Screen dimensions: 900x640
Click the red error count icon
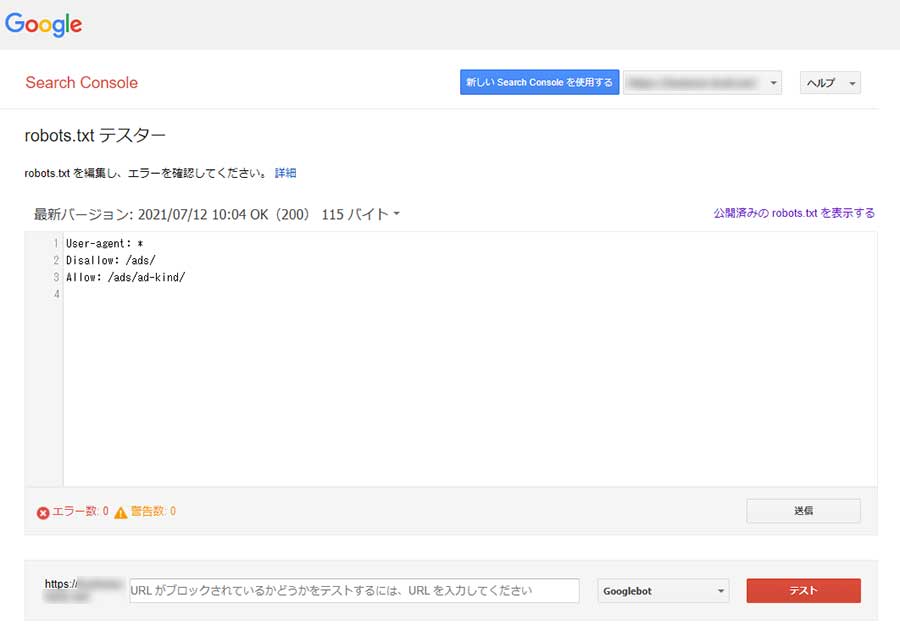click(x=43, y=513)
